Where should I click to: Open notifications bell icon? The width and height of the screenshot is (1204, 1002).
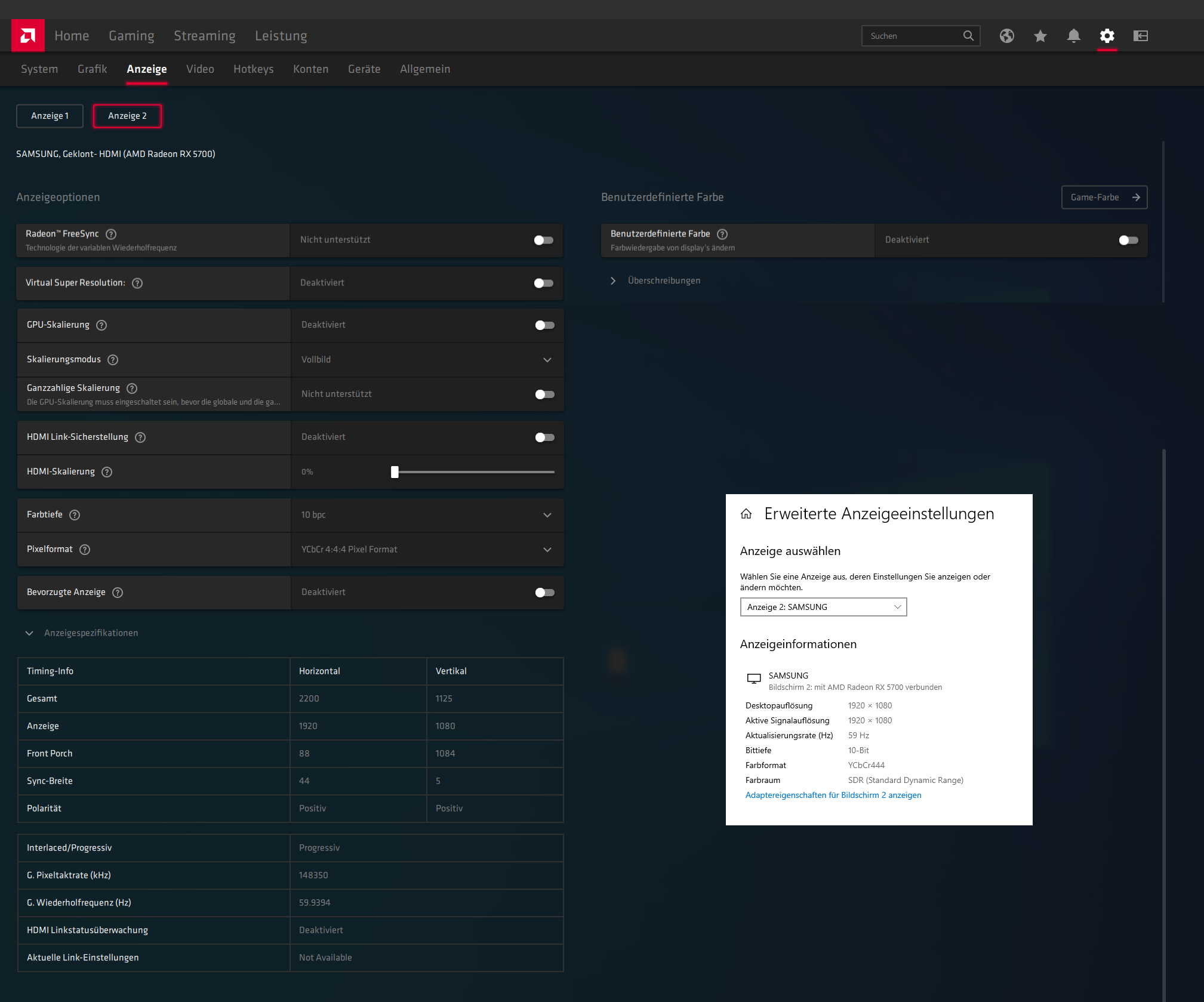1073,36
